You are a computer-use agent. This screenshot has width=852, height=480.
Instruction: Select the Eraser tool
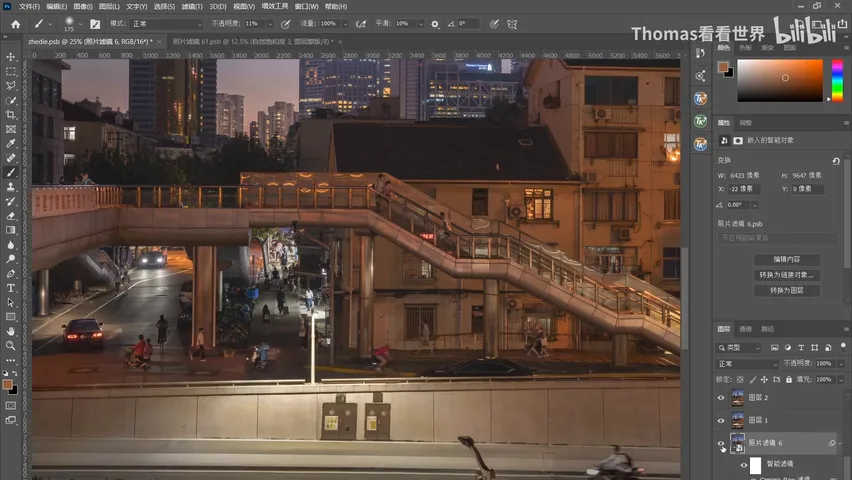click(10, 216)
